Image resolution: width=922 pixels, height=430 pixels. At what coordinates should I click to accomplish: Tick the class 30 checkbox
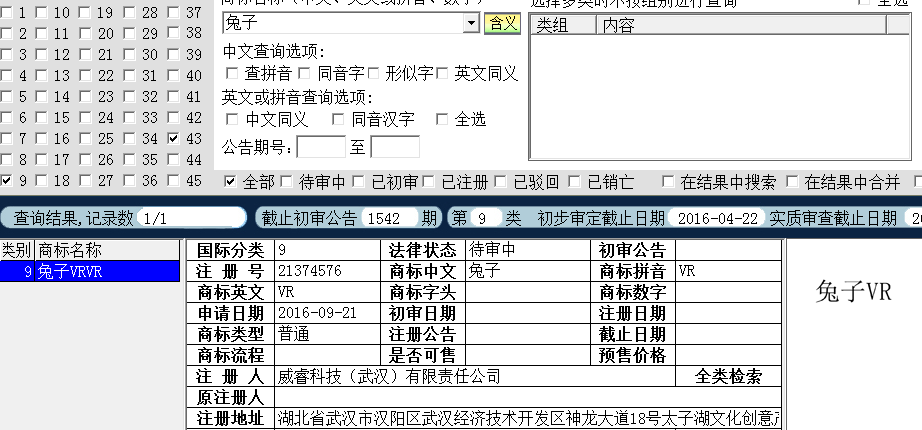coord(129,55)
